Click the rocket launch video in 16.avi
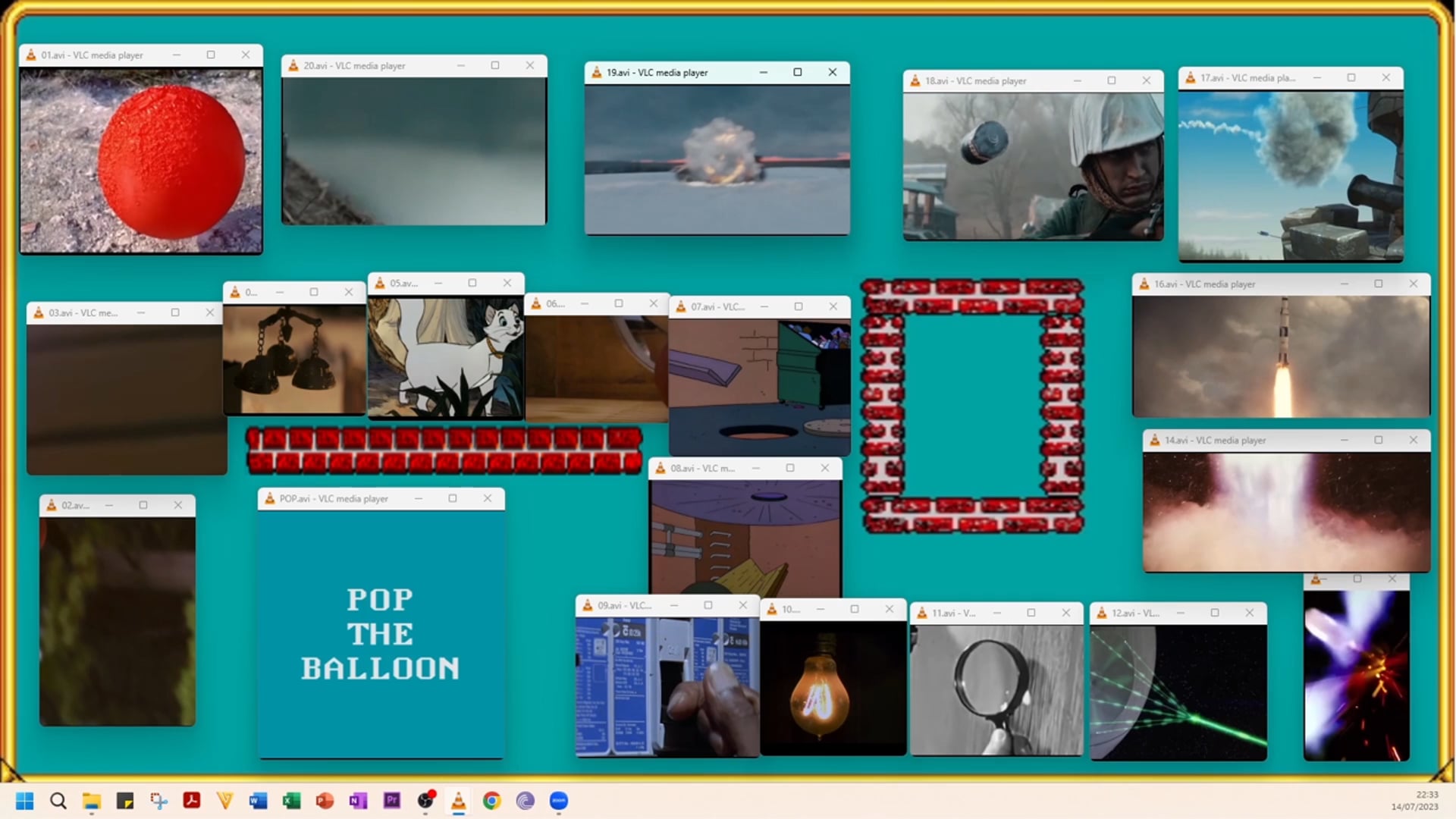 coord(1281,356)
